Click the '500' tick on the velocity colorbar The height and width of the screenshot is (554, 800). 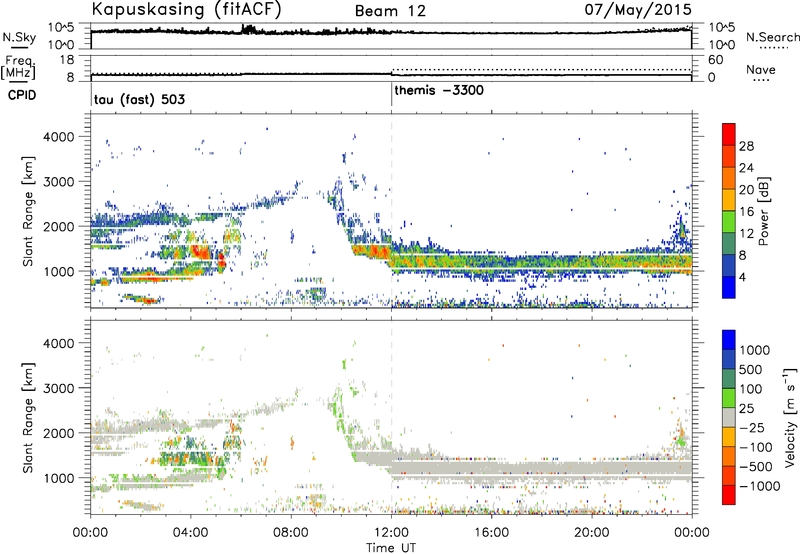[x=751, y=369]
